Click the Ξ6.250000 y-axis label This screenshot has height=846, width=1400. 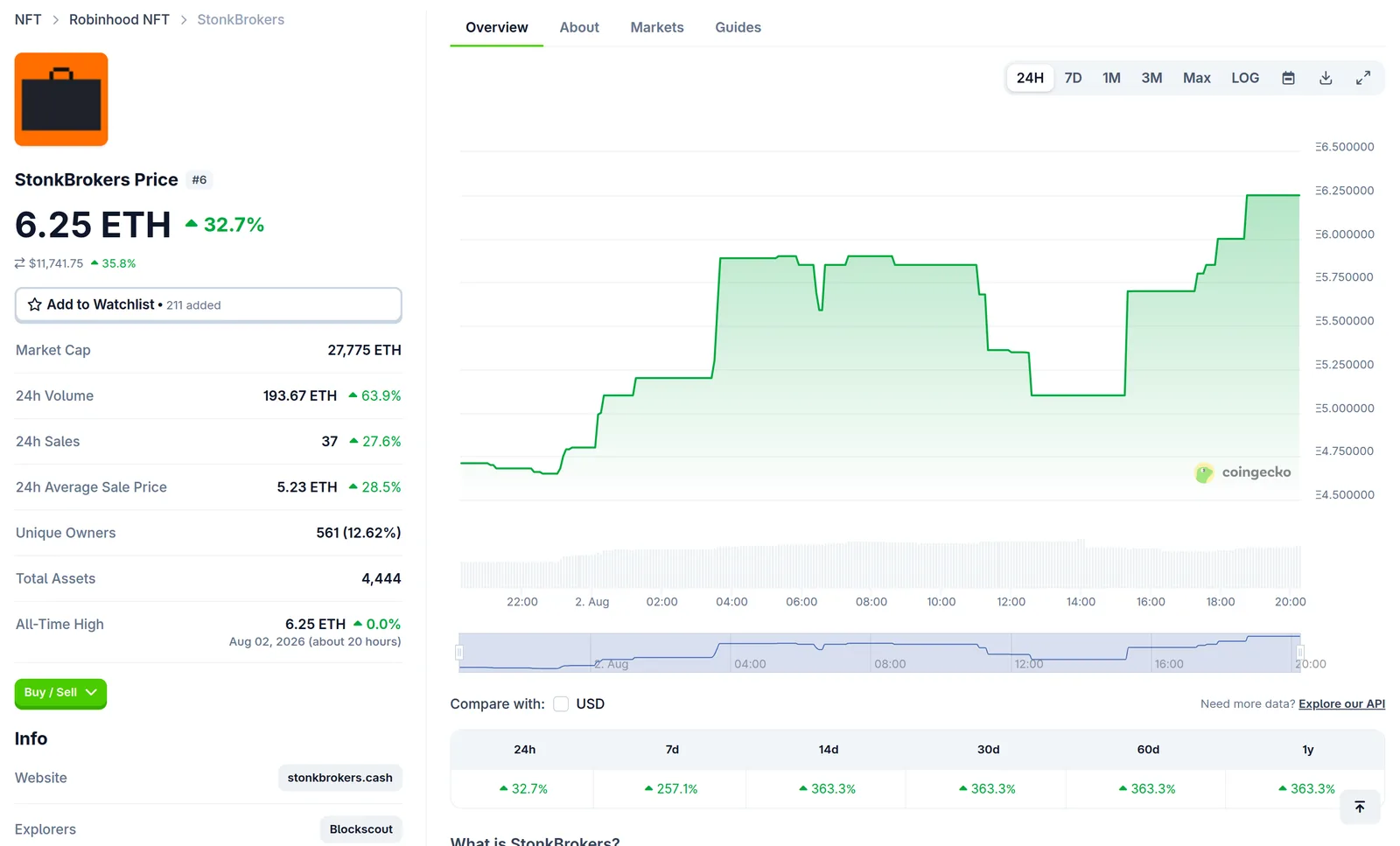(1345, 191)
